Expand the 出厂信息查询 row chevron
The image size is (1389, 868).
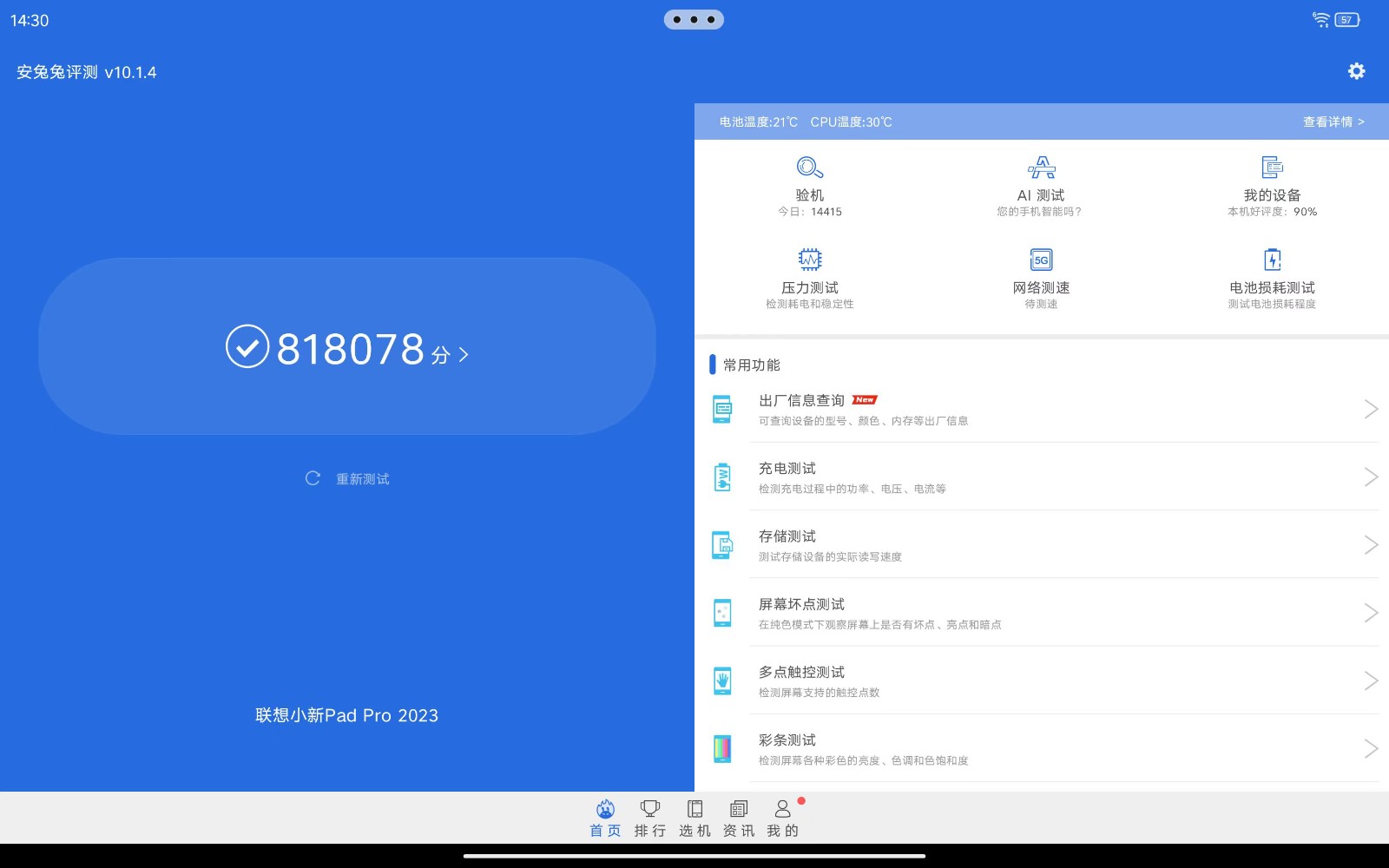1371,409
